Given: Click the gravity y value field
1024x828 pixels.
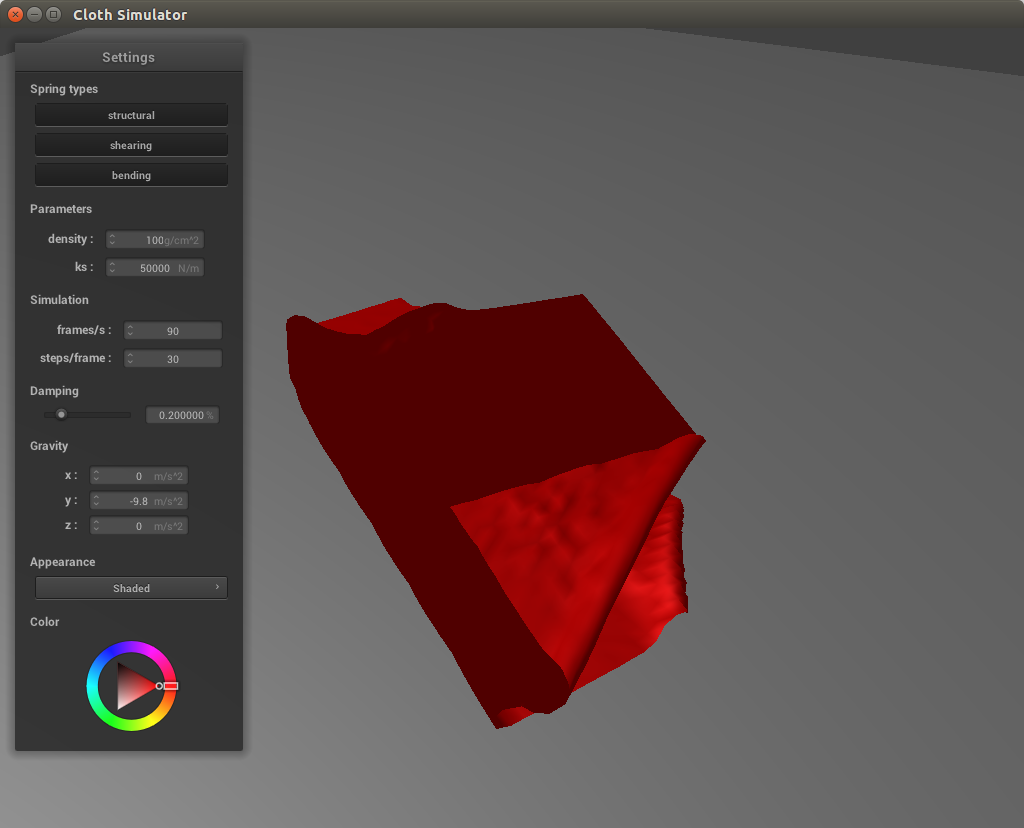Looking at the screenshot, I should tap(142, 501).
